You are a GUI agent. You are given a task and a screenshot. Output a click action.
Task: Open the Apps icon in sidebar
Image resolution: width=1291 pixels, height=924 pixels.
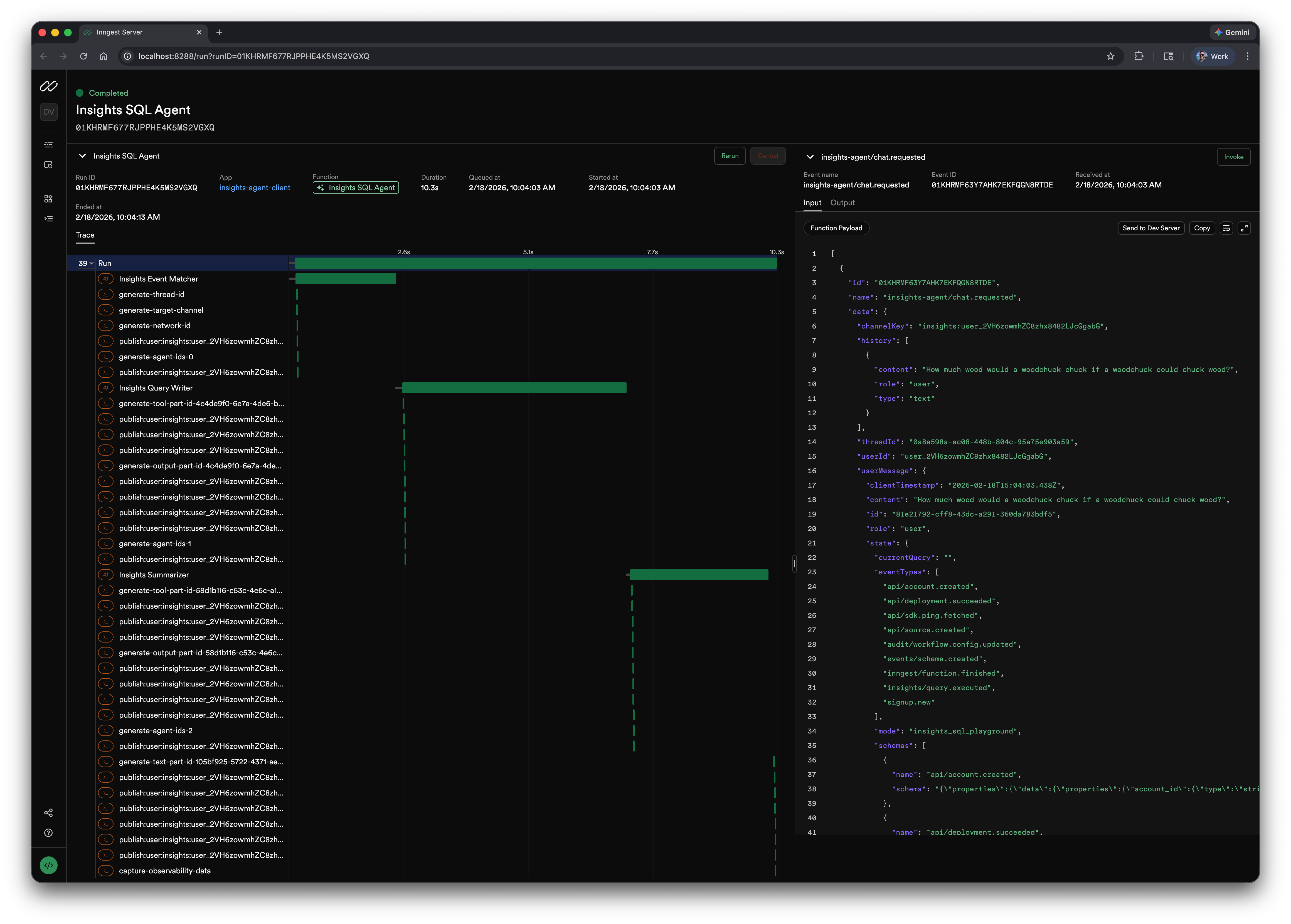click(48, 199)
